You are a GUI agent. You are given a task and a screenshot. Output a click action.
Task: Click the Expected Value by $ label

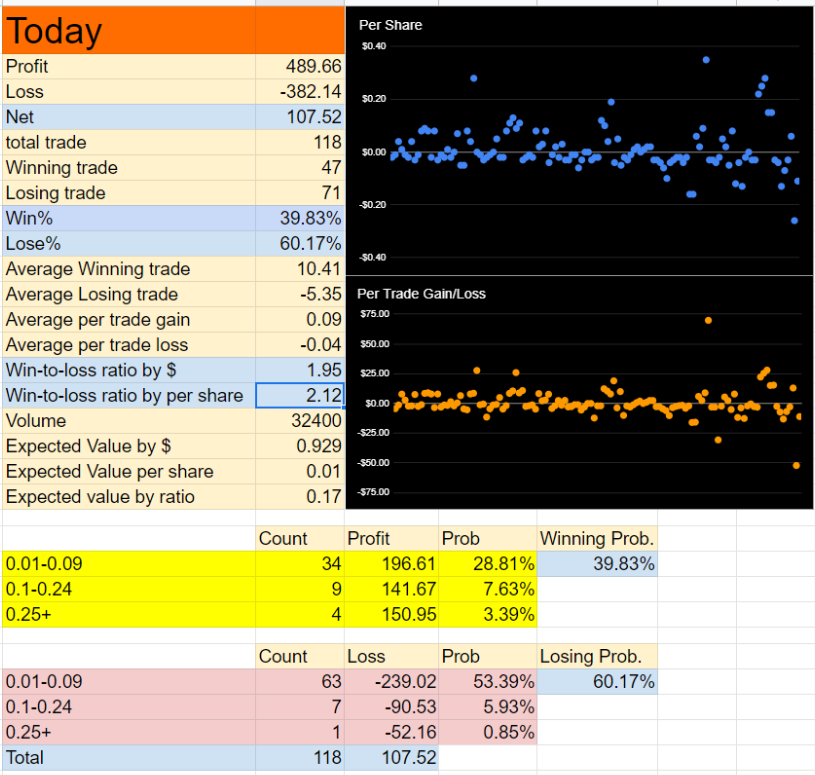(88, 446)
